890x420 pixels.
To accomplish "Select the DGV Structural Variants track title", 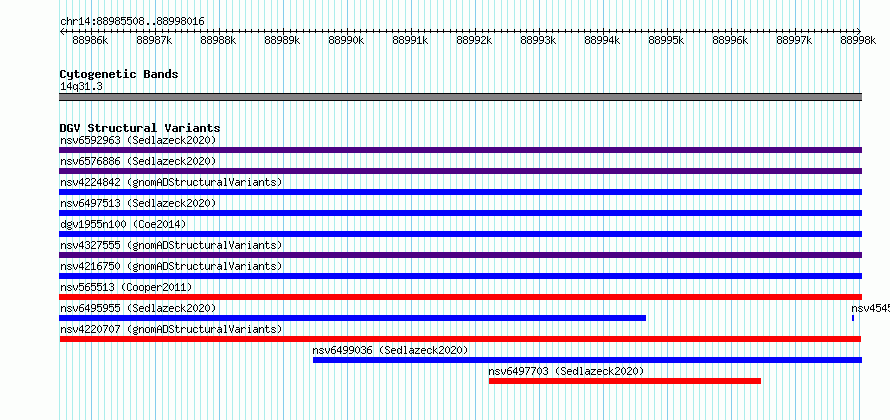I will pos(140,128).
